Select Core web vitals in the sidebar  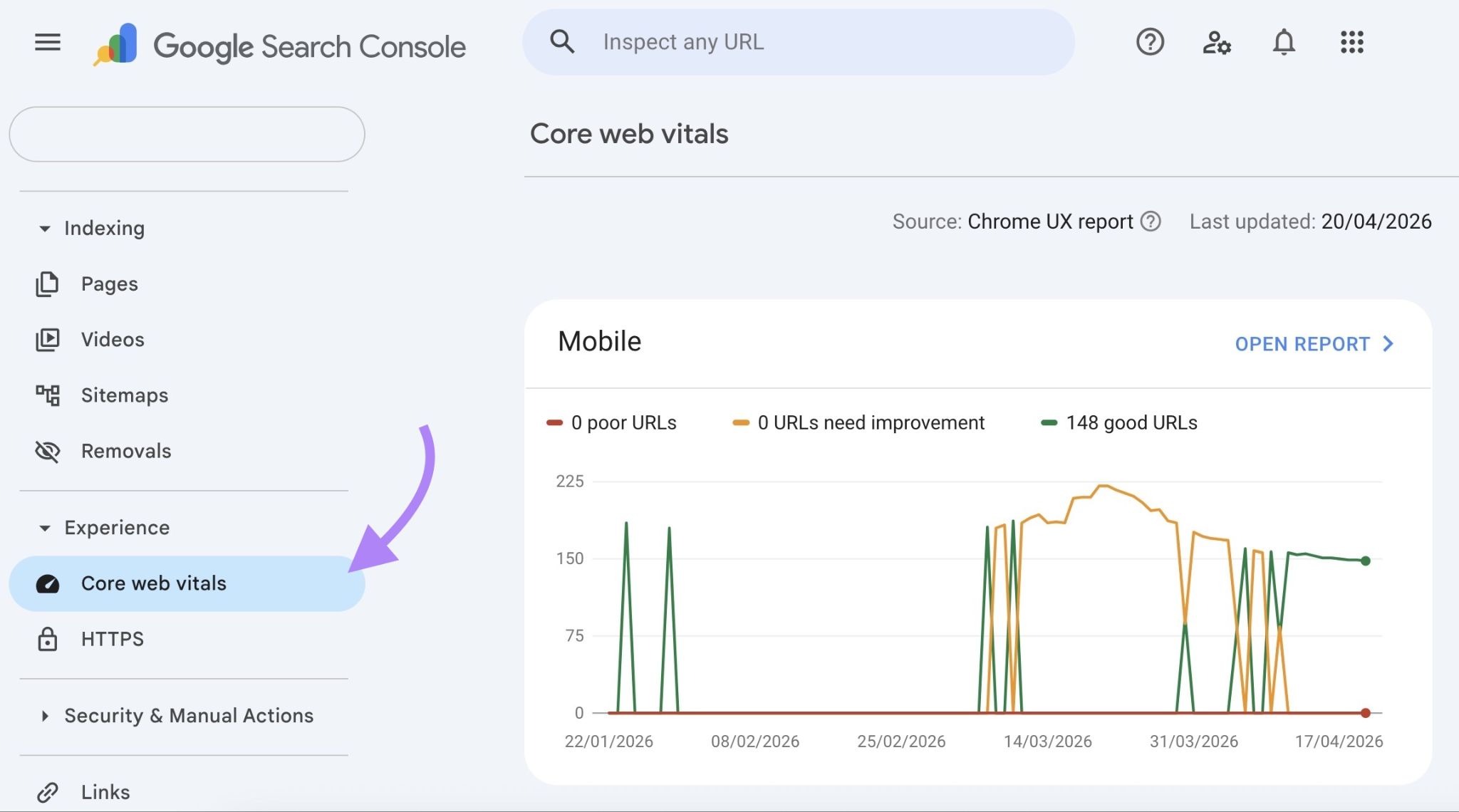tap(154, 583)
